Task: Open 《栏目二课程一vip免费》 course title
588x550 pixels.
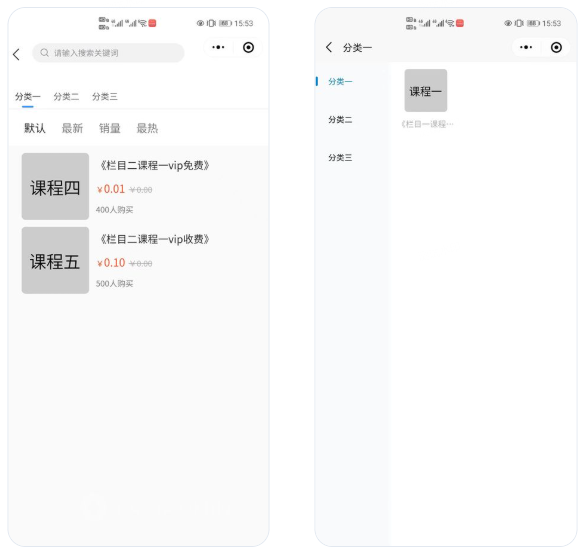Action: 154,165
